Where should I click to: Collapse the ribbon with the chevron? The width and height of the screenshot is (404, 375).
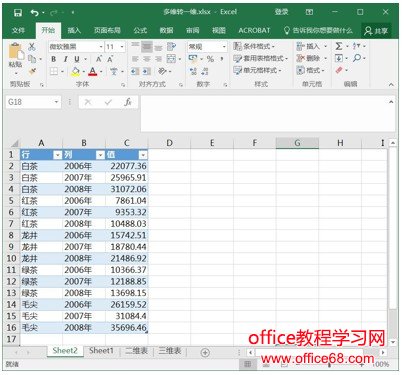coord(391,85)
